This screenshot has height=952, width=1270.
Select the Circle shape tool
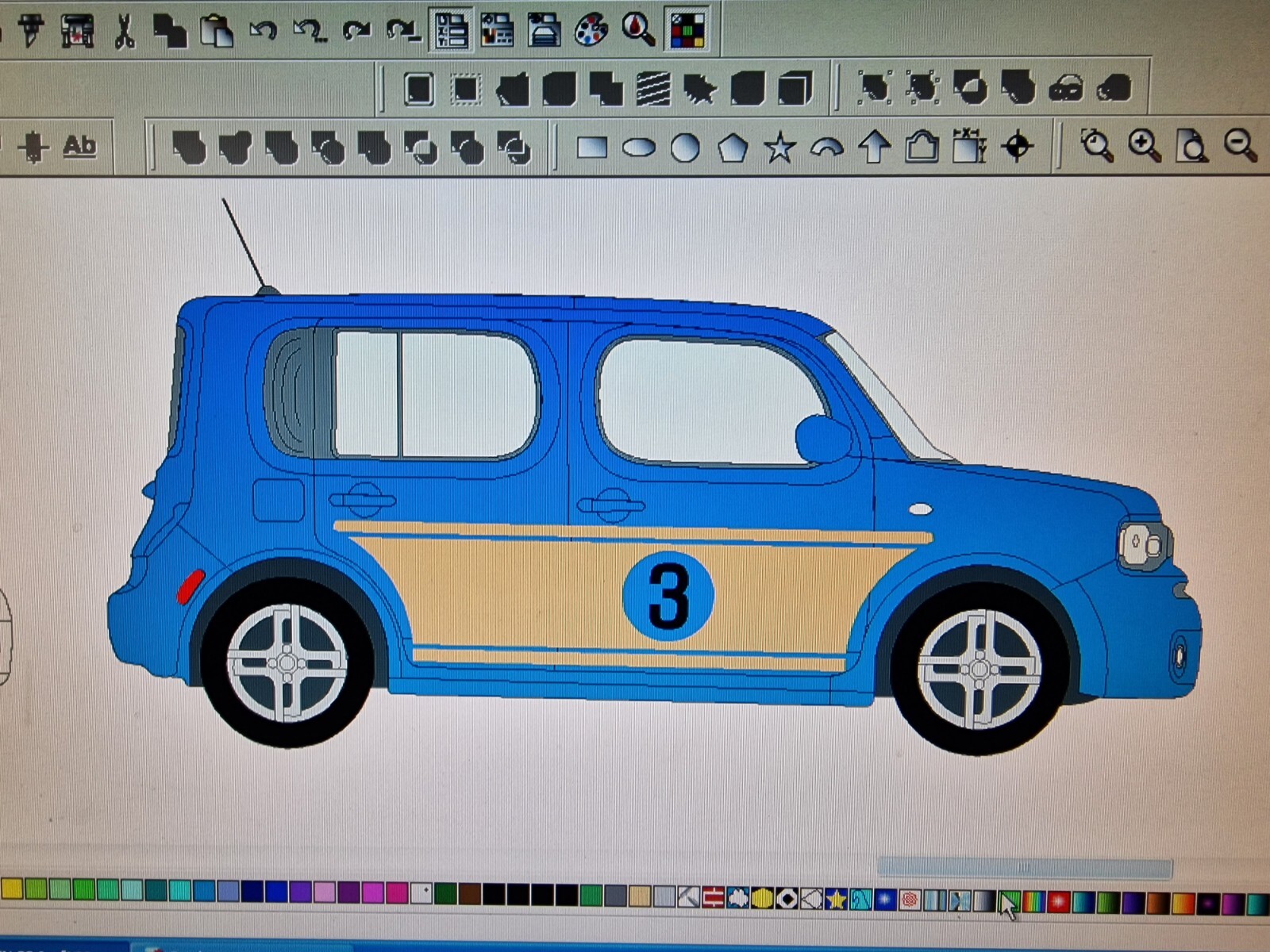coord(685,147)
